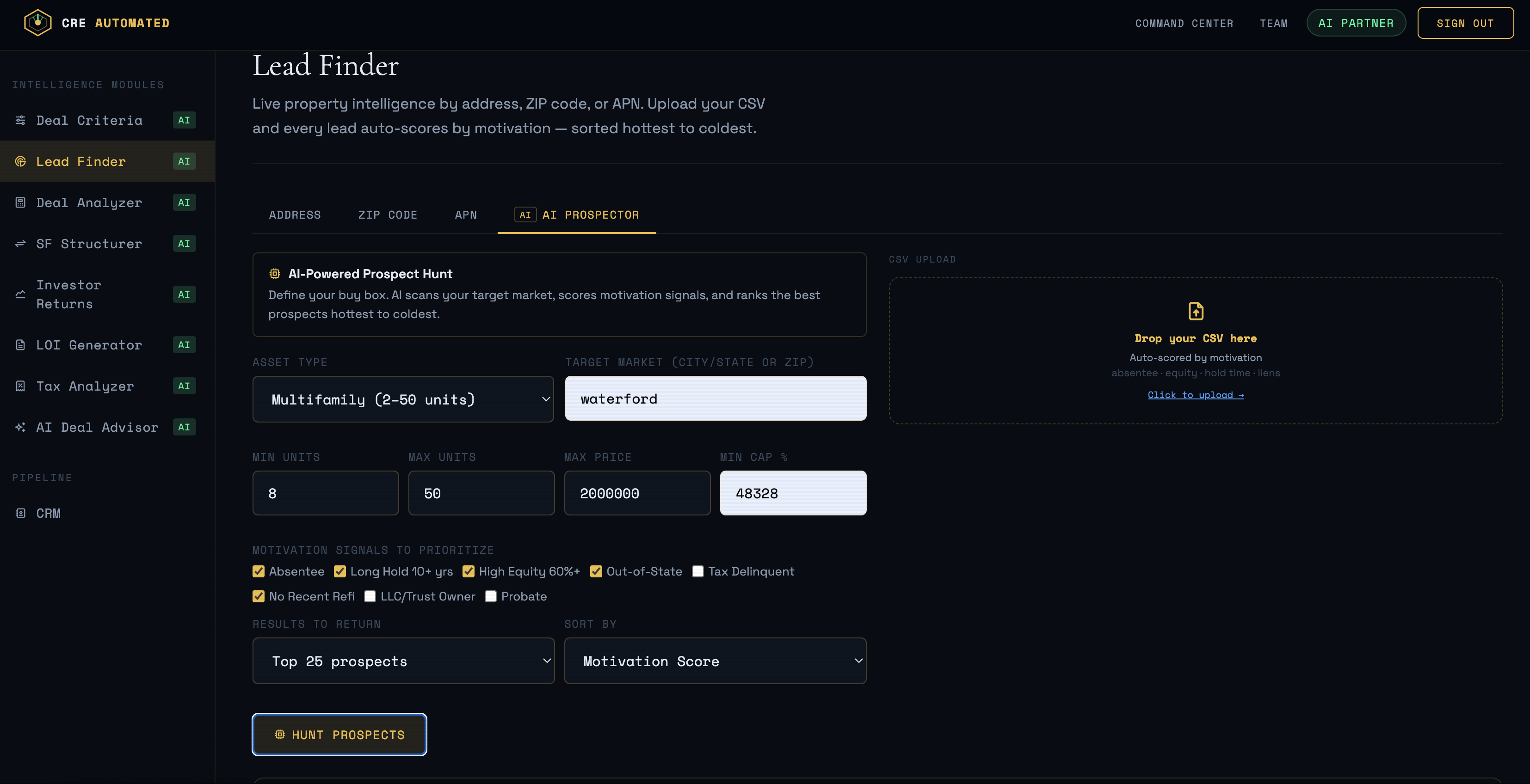Click the AI Partner pill button

[x=1356, y=23]
